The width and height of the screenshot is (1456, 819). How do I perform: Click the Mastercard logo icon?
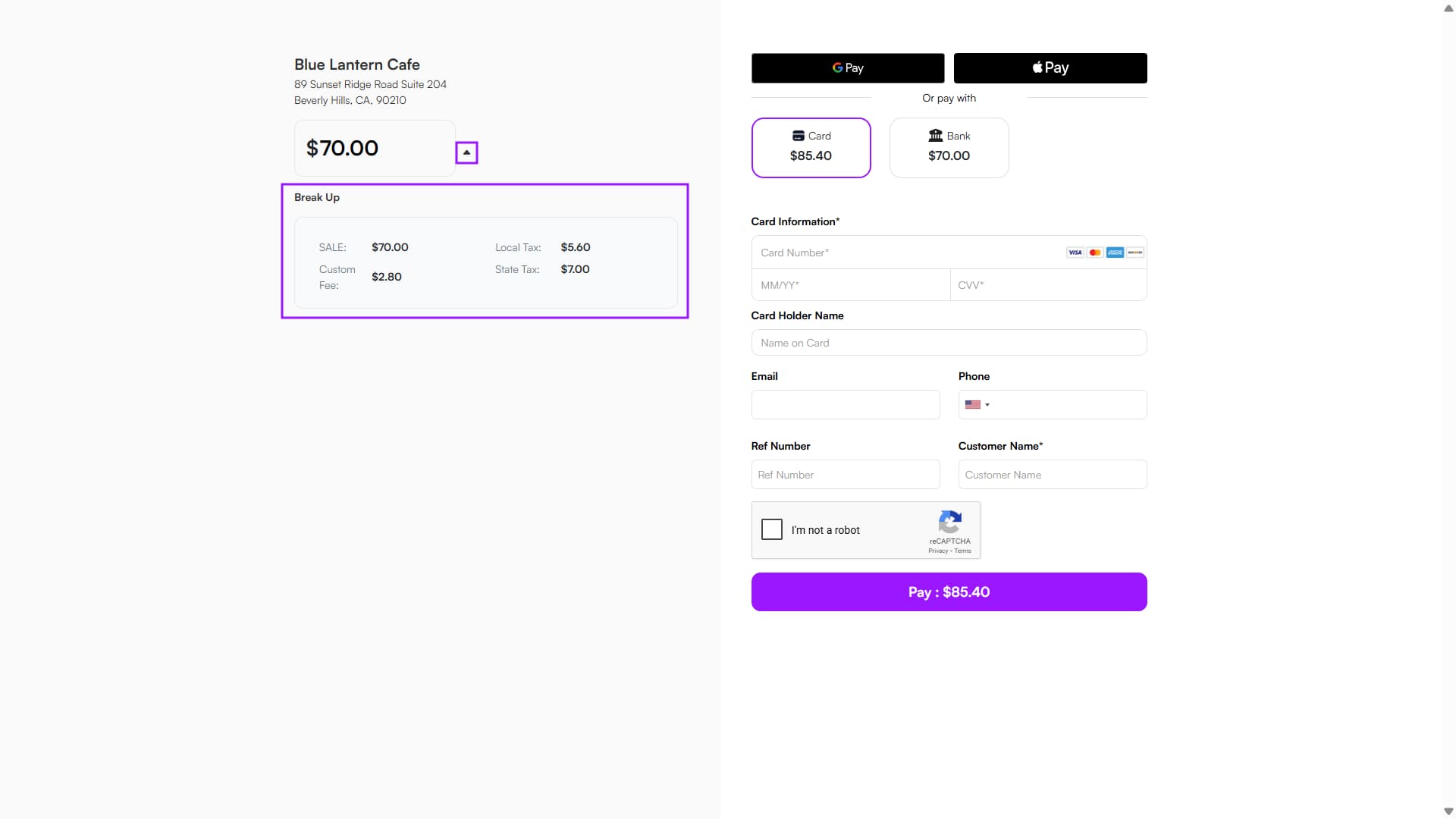click(1095, 253)
